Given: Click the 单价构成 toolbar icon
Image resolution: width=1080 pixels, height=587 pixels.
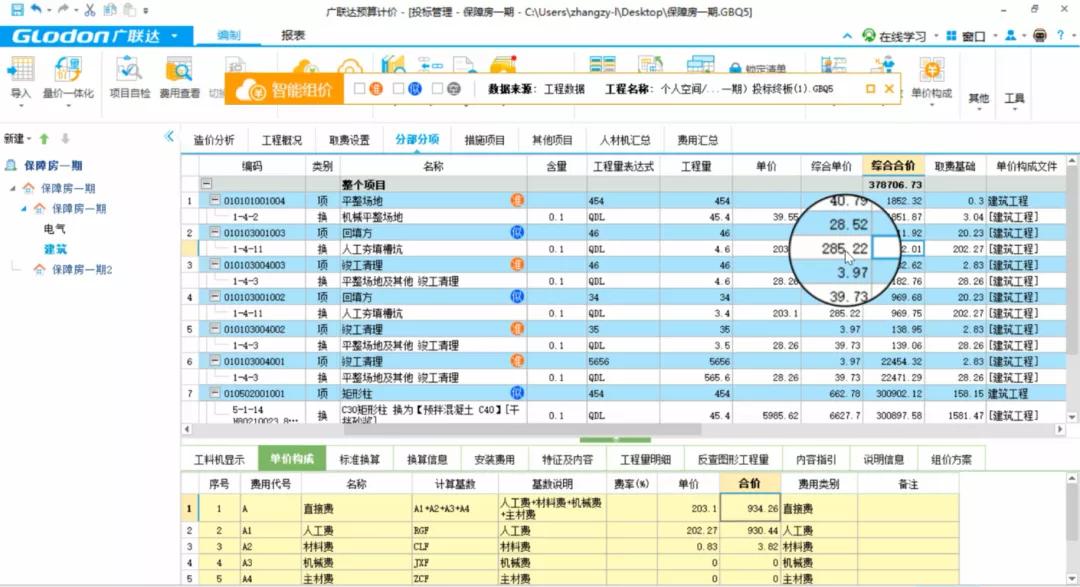Looking at the screenshot, I should (932, 75).
